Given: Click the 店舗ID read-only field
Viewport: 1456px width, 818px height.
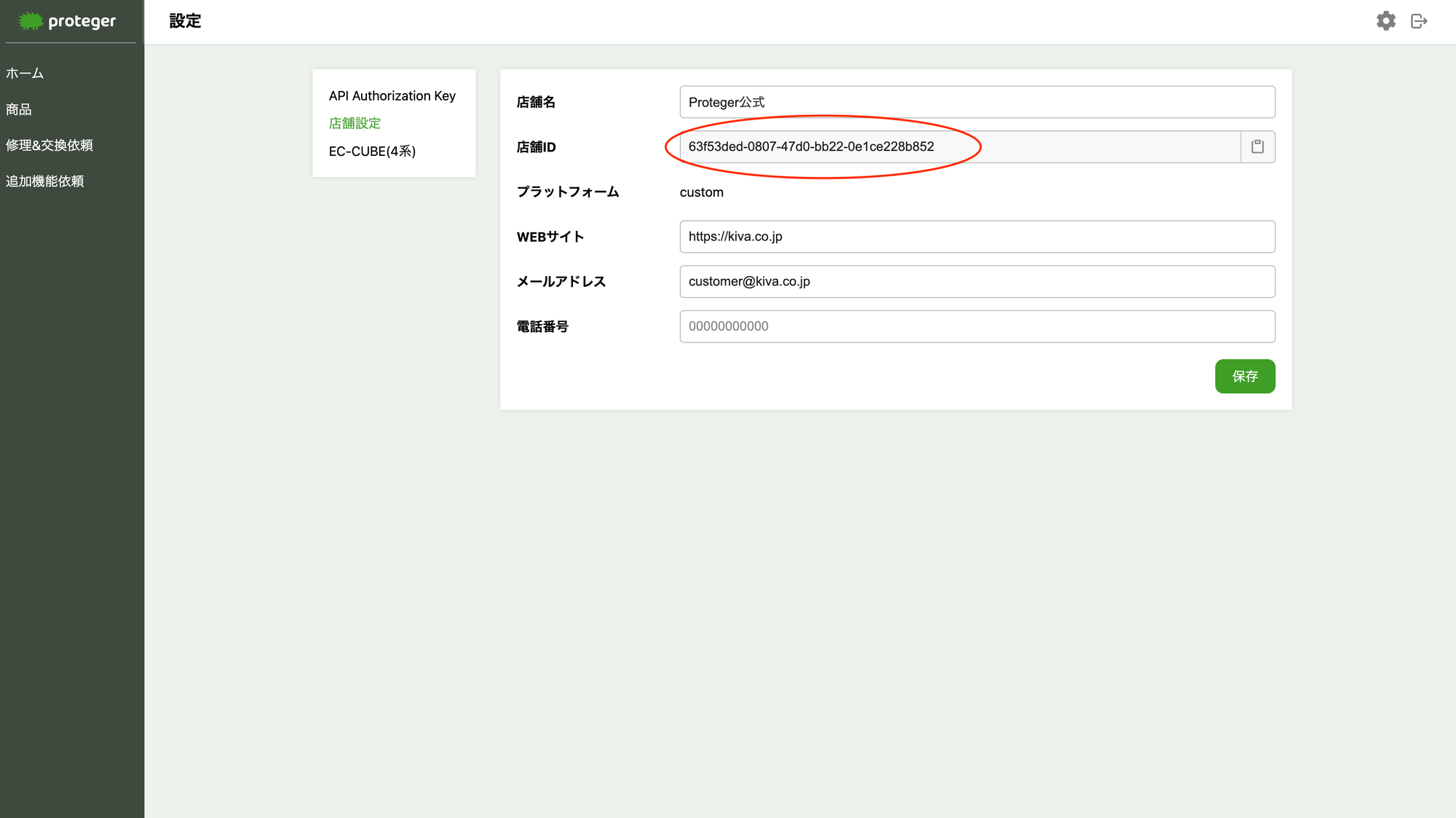Looking at the screenshot, I should (960, 146).
